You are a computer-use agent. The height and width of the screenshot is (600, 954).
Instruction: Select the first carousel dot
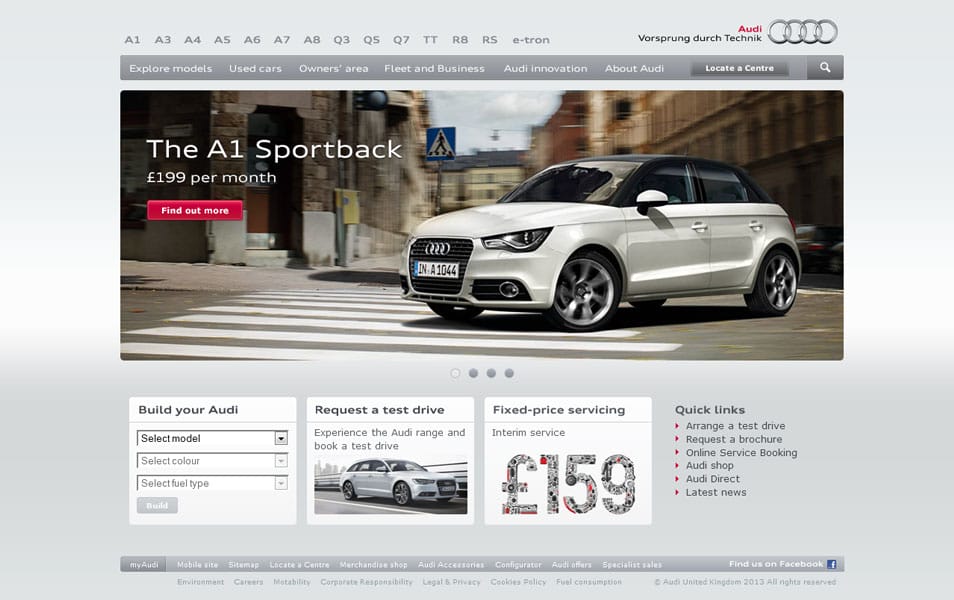pyautogui.click(x=455, y=373)
